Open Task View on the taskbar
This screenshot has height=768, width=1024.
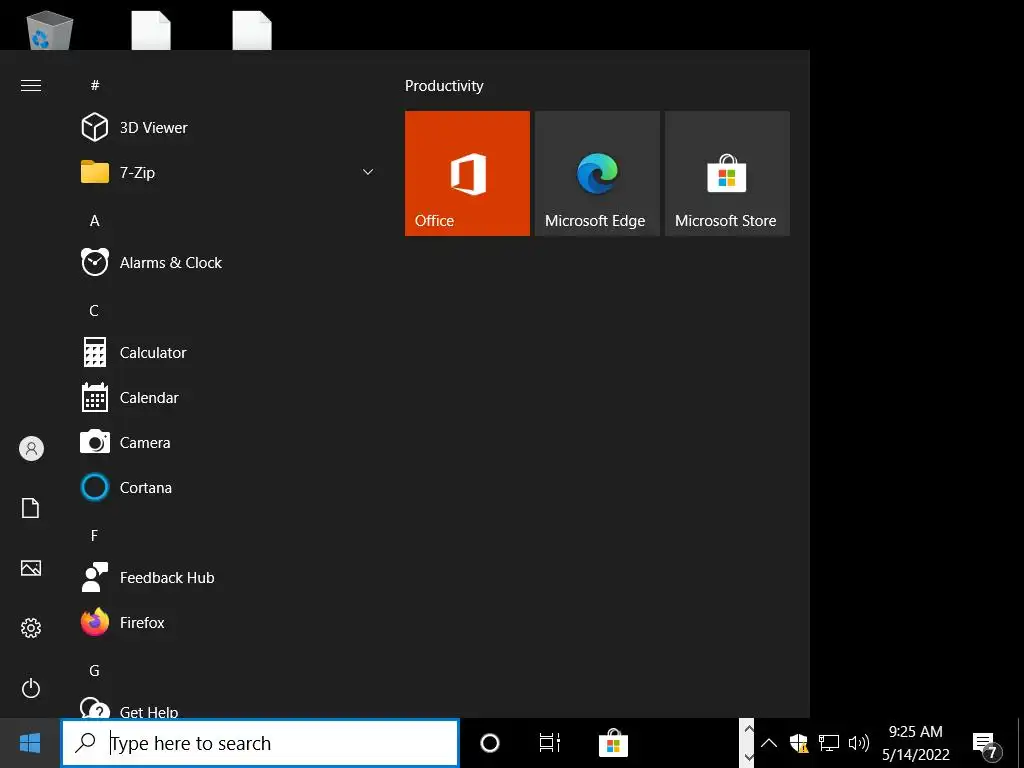[x=550, y=743]
